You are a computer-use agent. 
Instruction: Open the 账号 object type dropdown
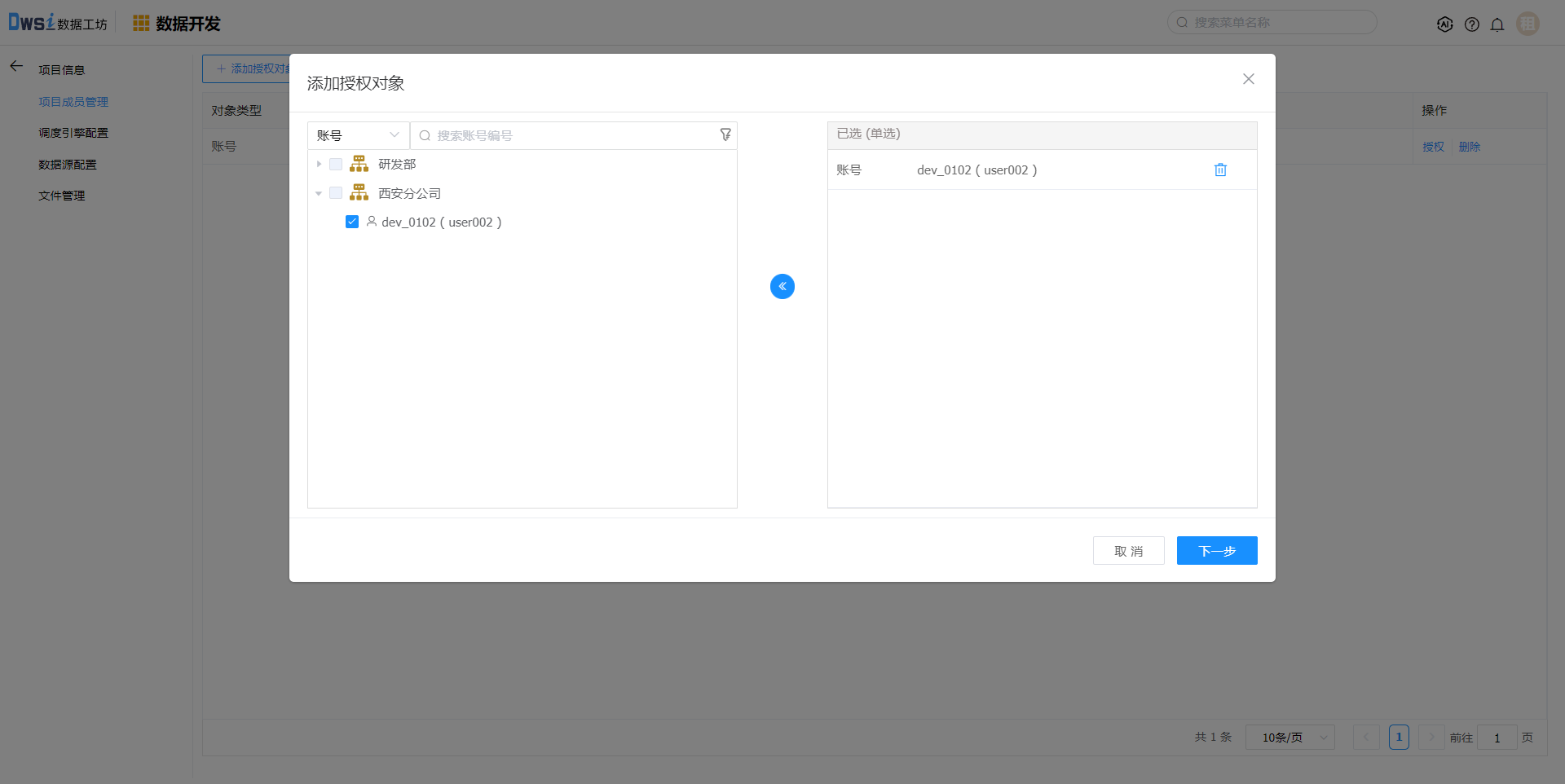click(358, 135)
